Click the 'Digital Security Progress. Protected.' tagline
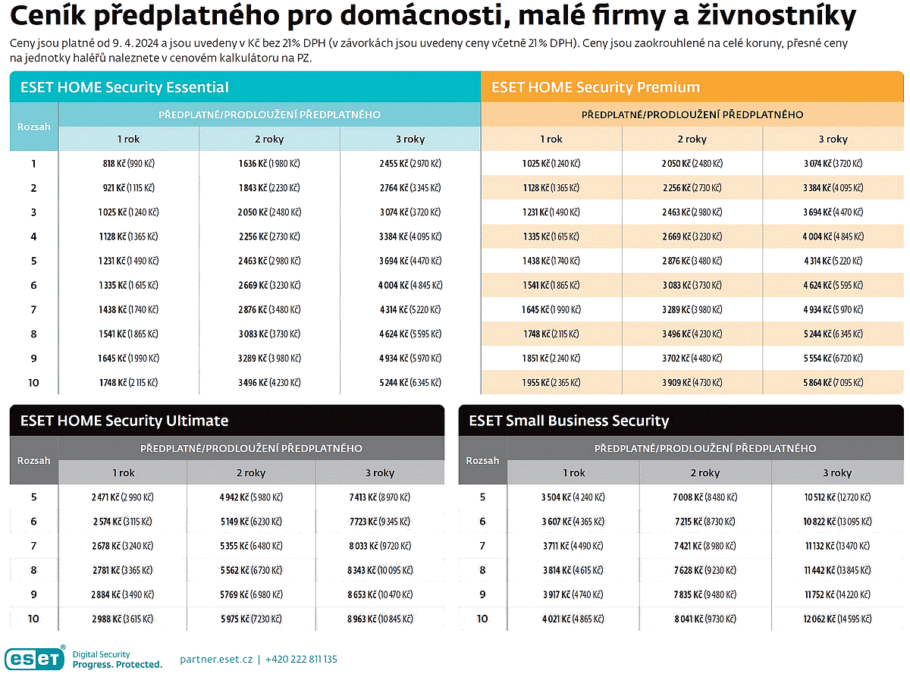910x674 pixels. pos(117,659)
